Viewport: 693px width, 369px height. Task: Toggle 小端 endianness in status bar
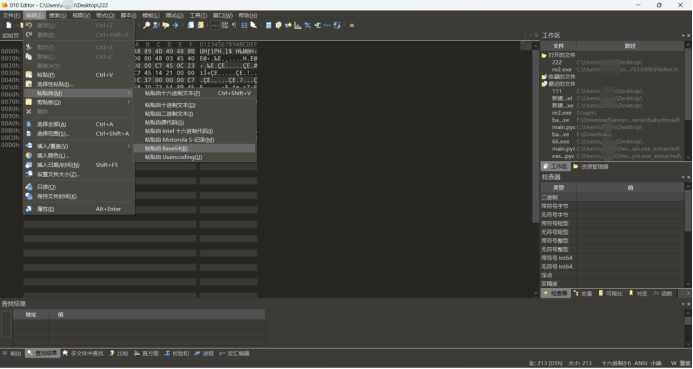coord(656,363)
